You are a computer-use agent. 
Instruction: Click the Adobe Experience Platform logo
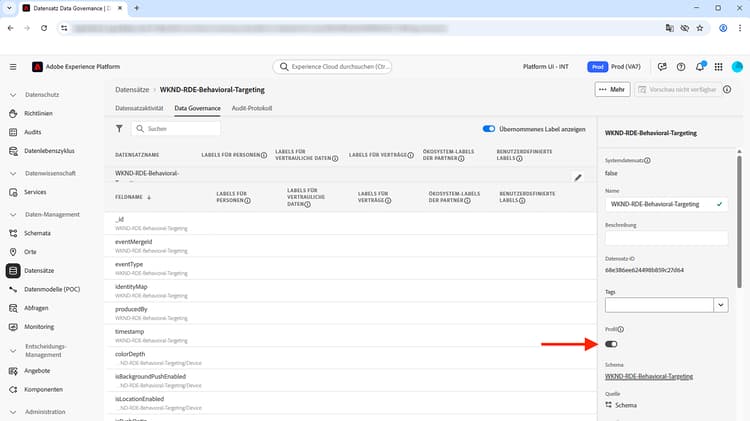tap(37, 66)
